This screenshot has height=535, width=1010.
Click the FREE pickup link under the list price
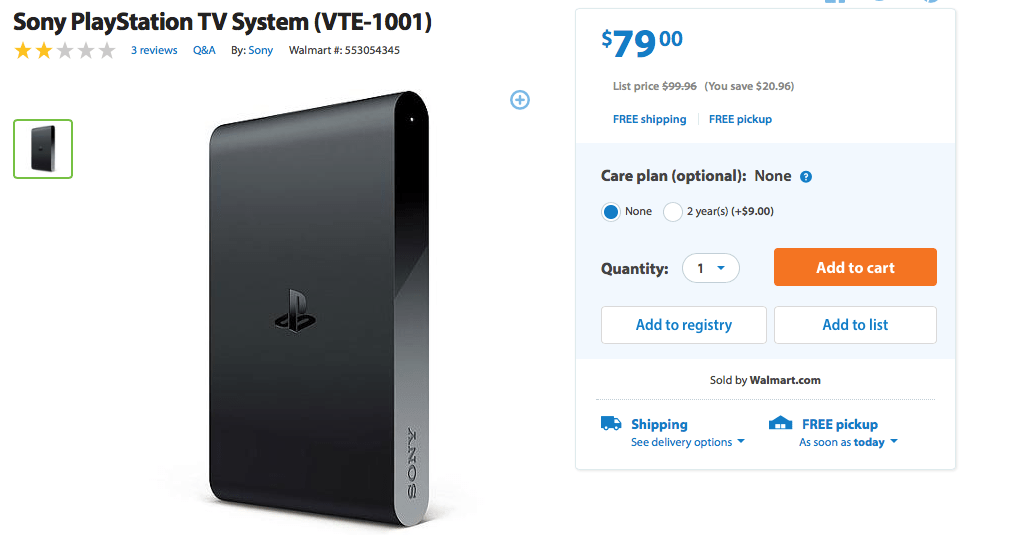(x=740, y=119)
